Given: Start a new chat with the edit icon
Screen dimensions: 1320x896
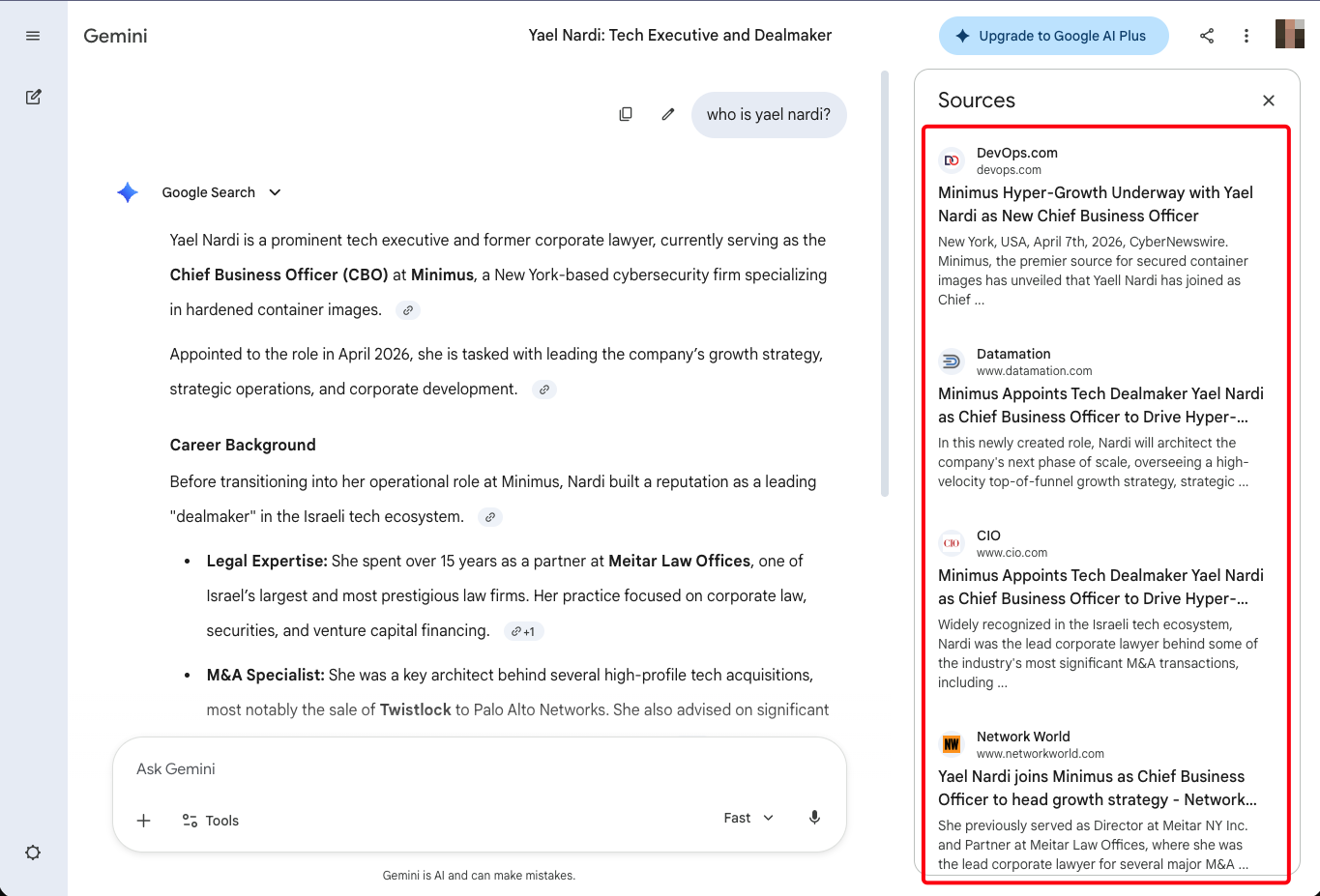Looking at the screenshot, I should [33, 97].
